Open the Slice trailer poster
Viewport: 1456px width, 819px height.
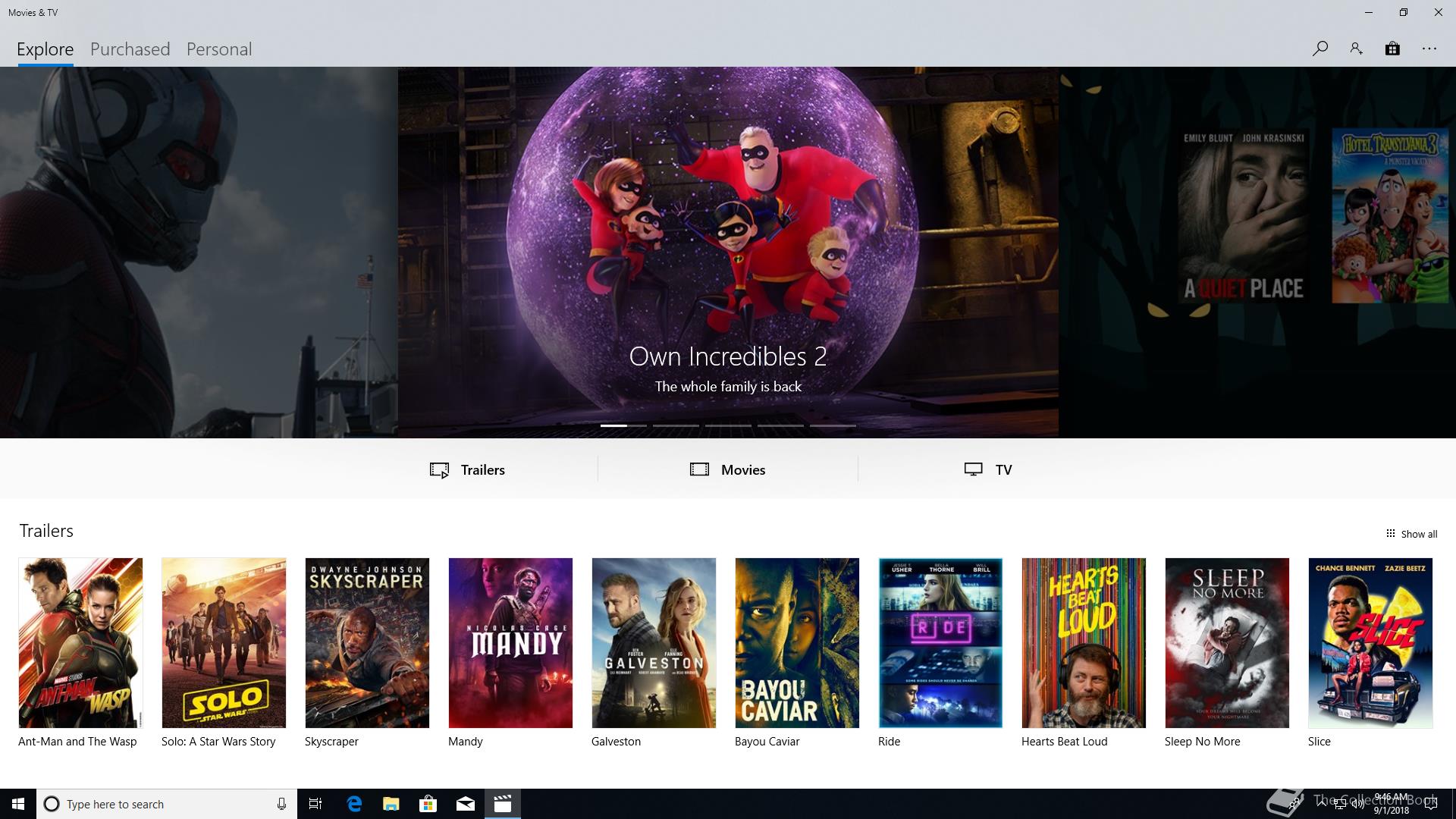[1370, 643]
